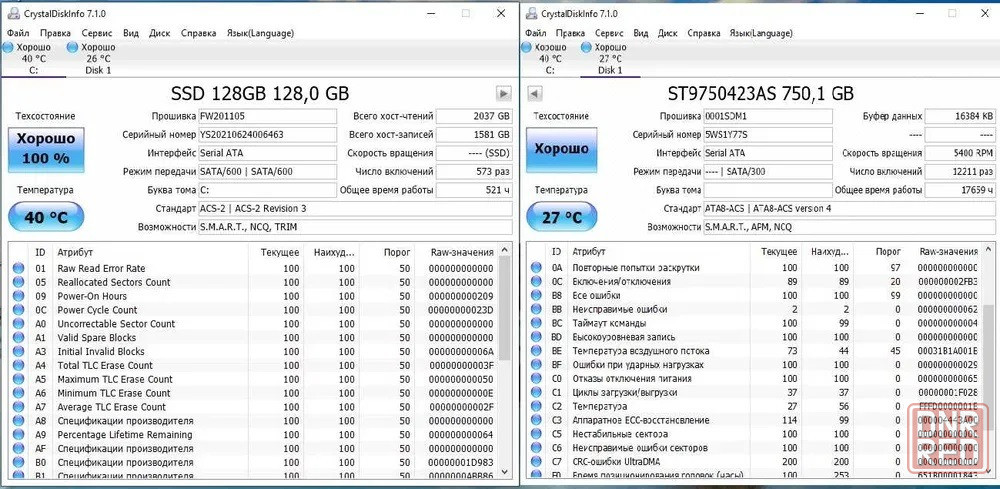The width and height of the screenshot is (1000, 489).
Task: Click Всего хост-записей value 1581 GB
Action: pyautogui.click(x=474, y=135)
